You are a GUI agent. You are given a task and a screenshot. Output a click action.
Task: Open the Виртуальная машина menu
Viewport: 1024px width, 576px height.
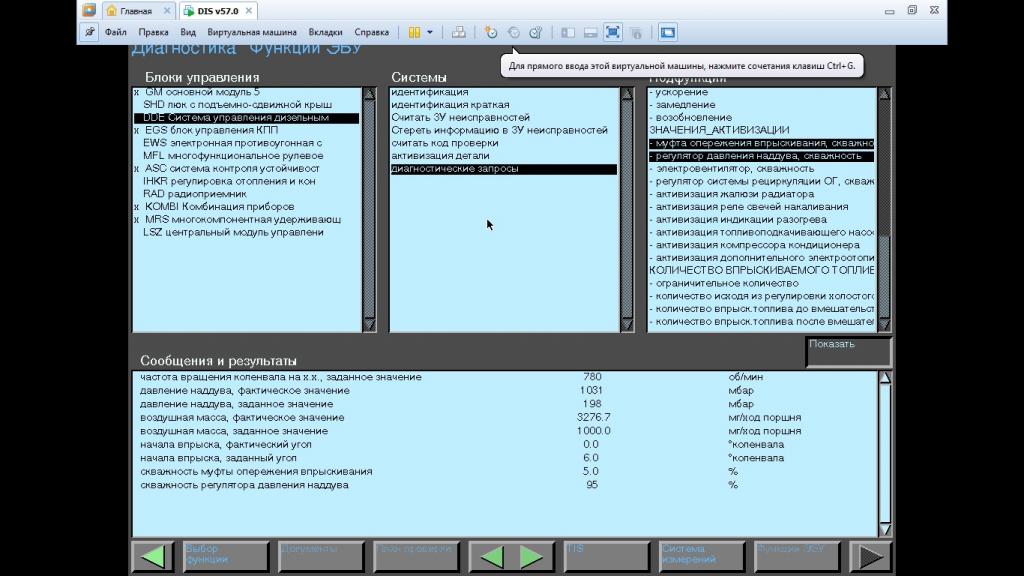(252, 32)
